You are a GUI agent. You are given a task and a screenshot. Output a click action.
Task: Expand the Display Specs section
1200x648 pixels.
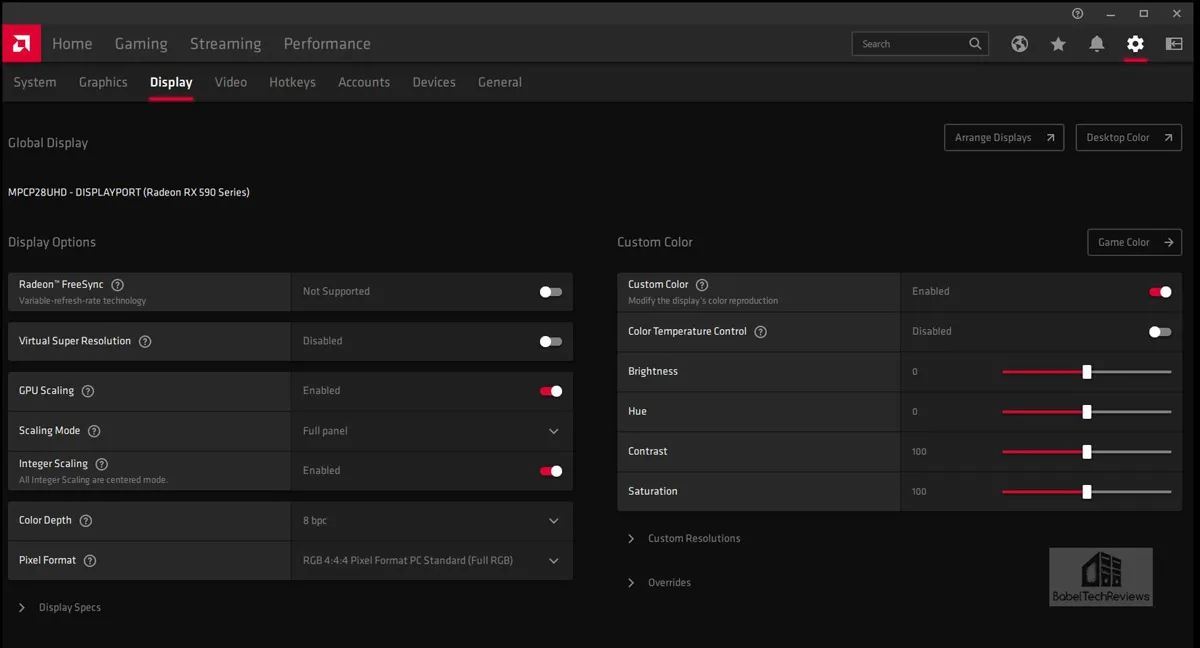pos(60,608)
